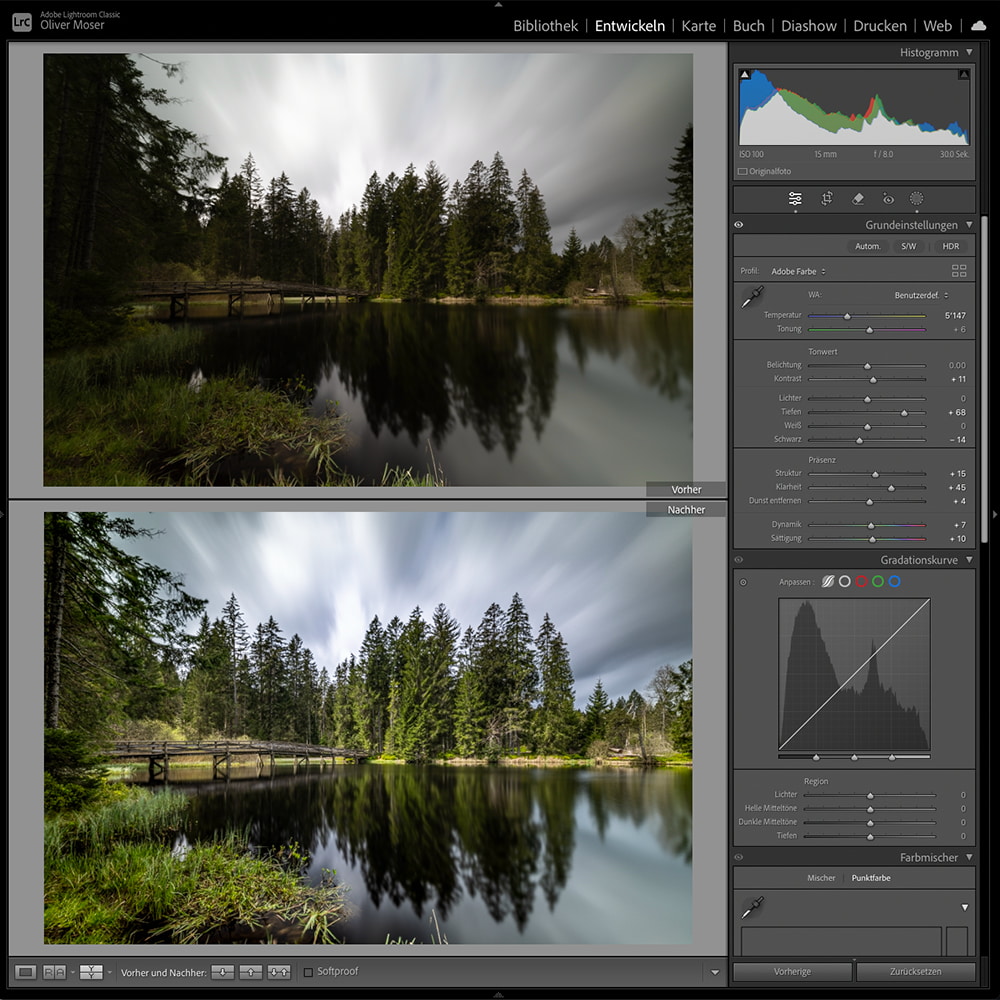Toggle highlight clipping indicator in histogram
This screenshot has width=1000, height=1000.
(964, 75)
